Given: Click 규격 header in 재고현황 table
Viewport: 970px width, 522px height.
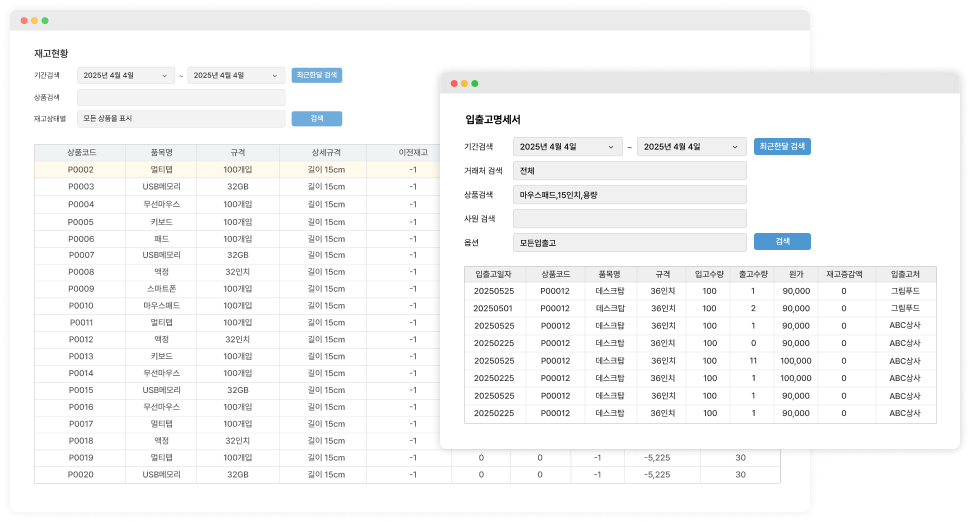Looking at the screenshot, I should [238, 152].
